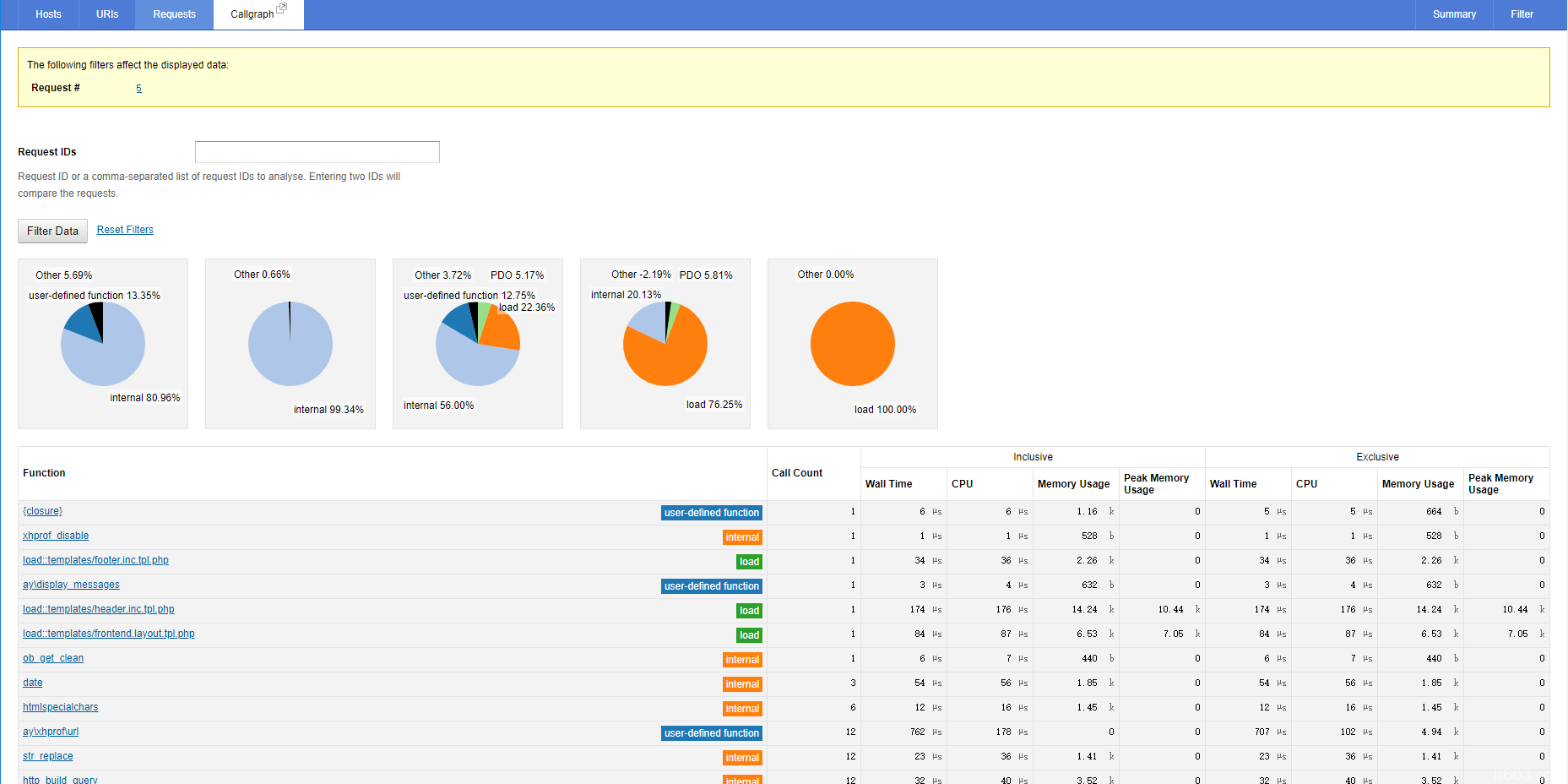Open the URIs tab
Screen dimensions: 1568x784
coord(107,14)
